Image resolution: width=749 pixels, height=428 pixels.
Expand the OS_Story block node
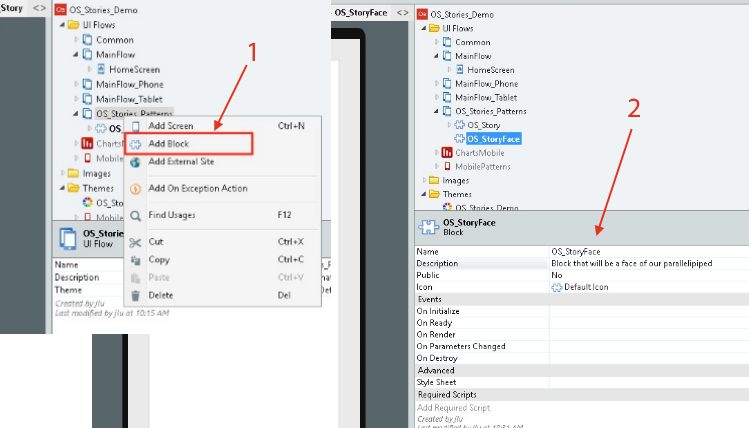point(449,125)
